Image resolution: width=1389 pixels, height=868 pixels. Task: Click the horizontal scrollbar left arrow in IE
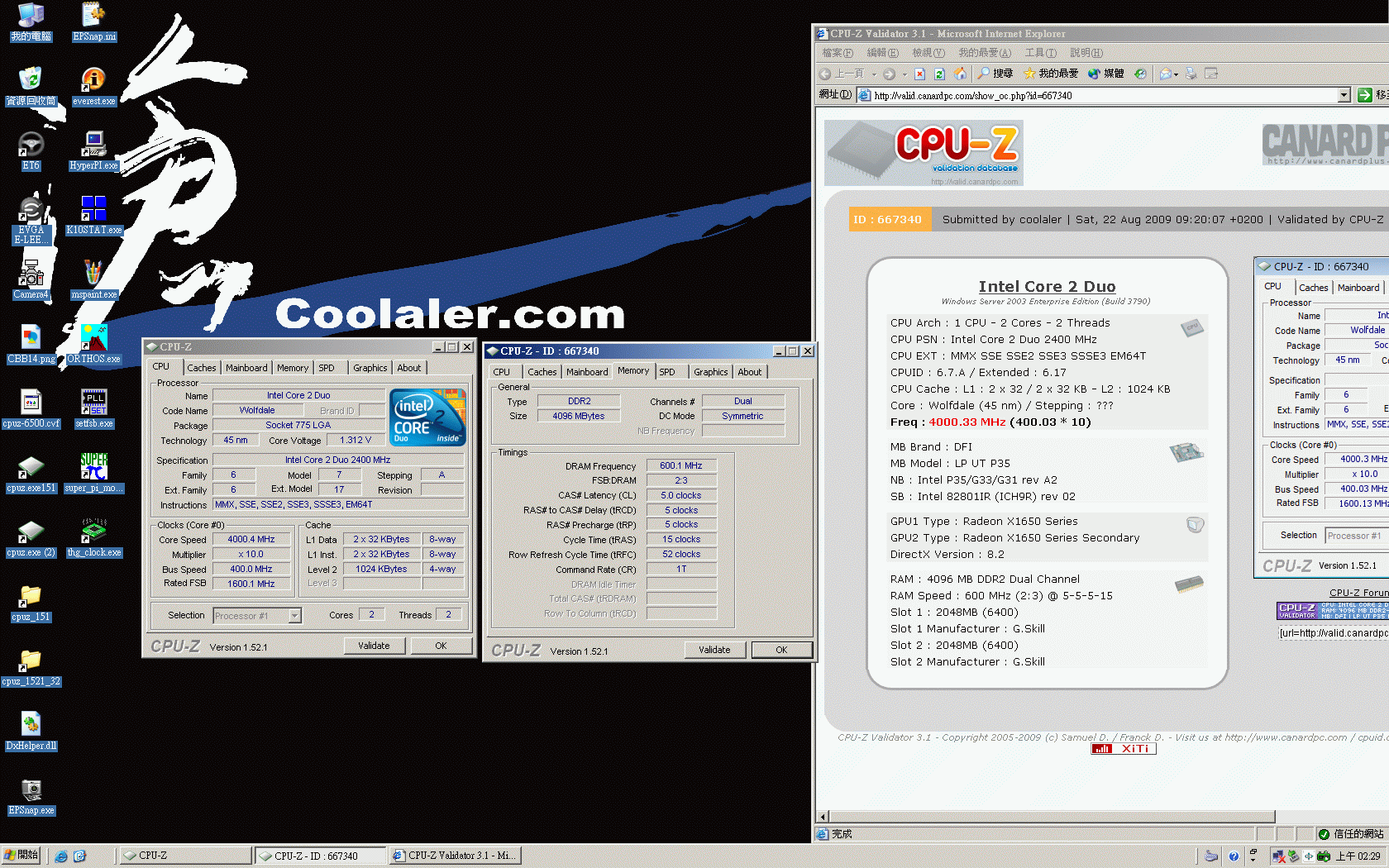pos(822,817)
